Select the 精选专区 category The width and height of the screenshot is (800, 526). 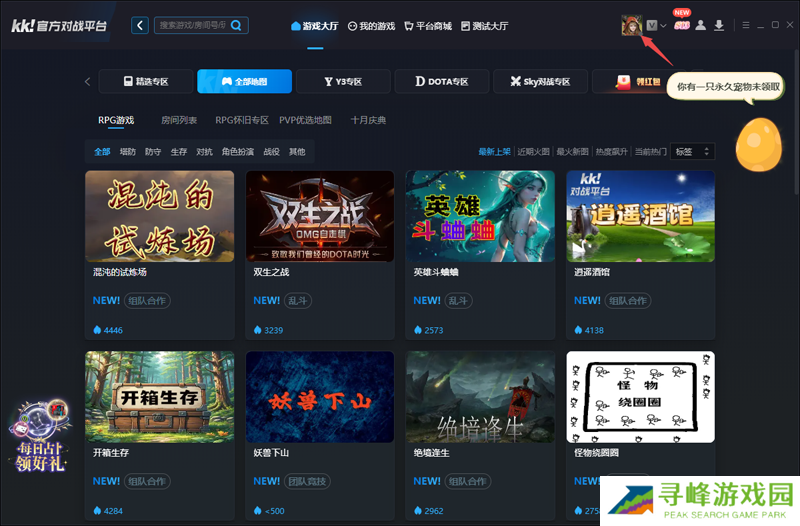coord(146,81)
